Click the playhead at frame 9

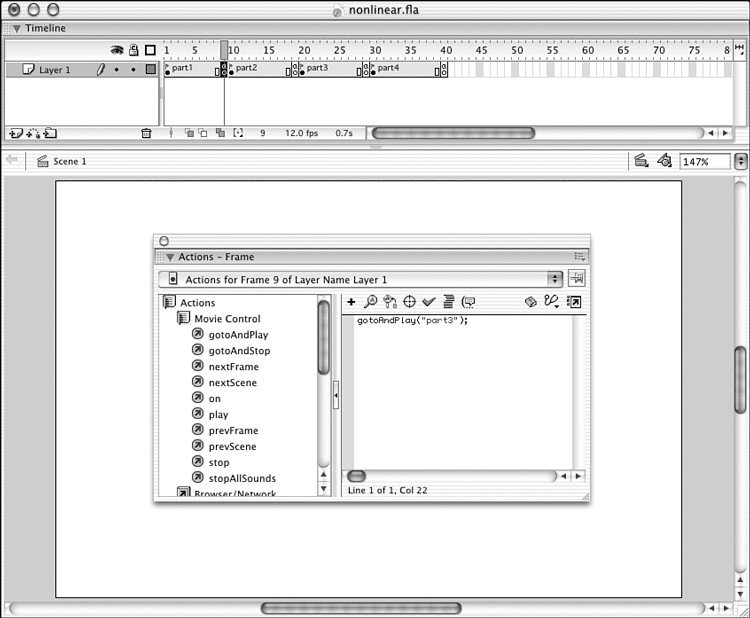[x=224, y=50]
